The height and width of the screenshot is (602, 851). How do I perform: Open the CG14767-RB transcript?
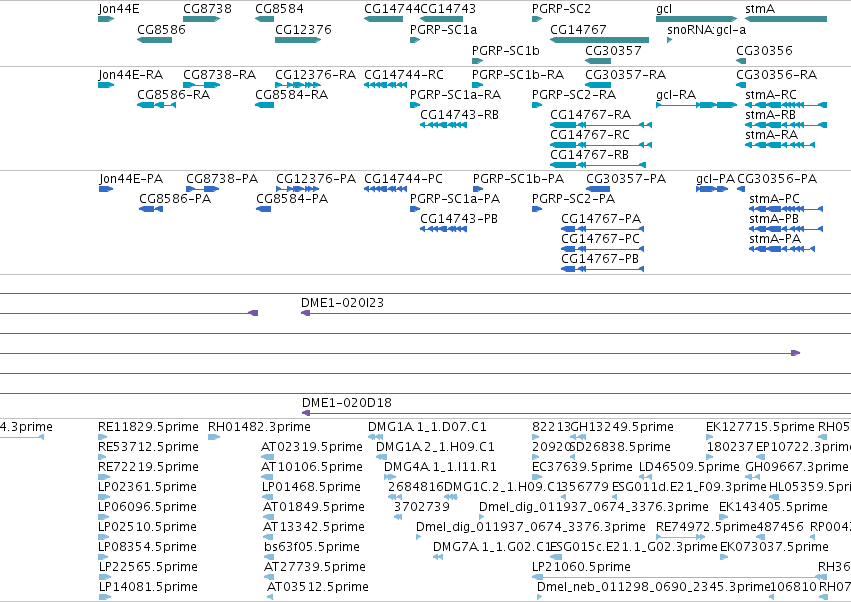[x=598, y=165]
